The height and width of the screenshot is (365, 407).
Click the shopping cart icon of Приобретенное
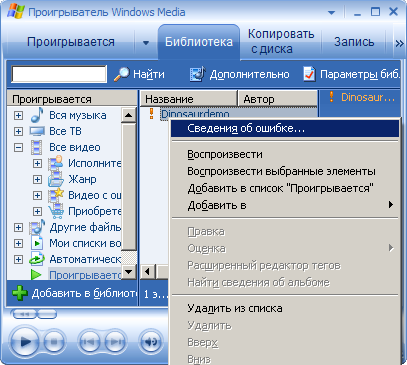(x=56, y=211)
